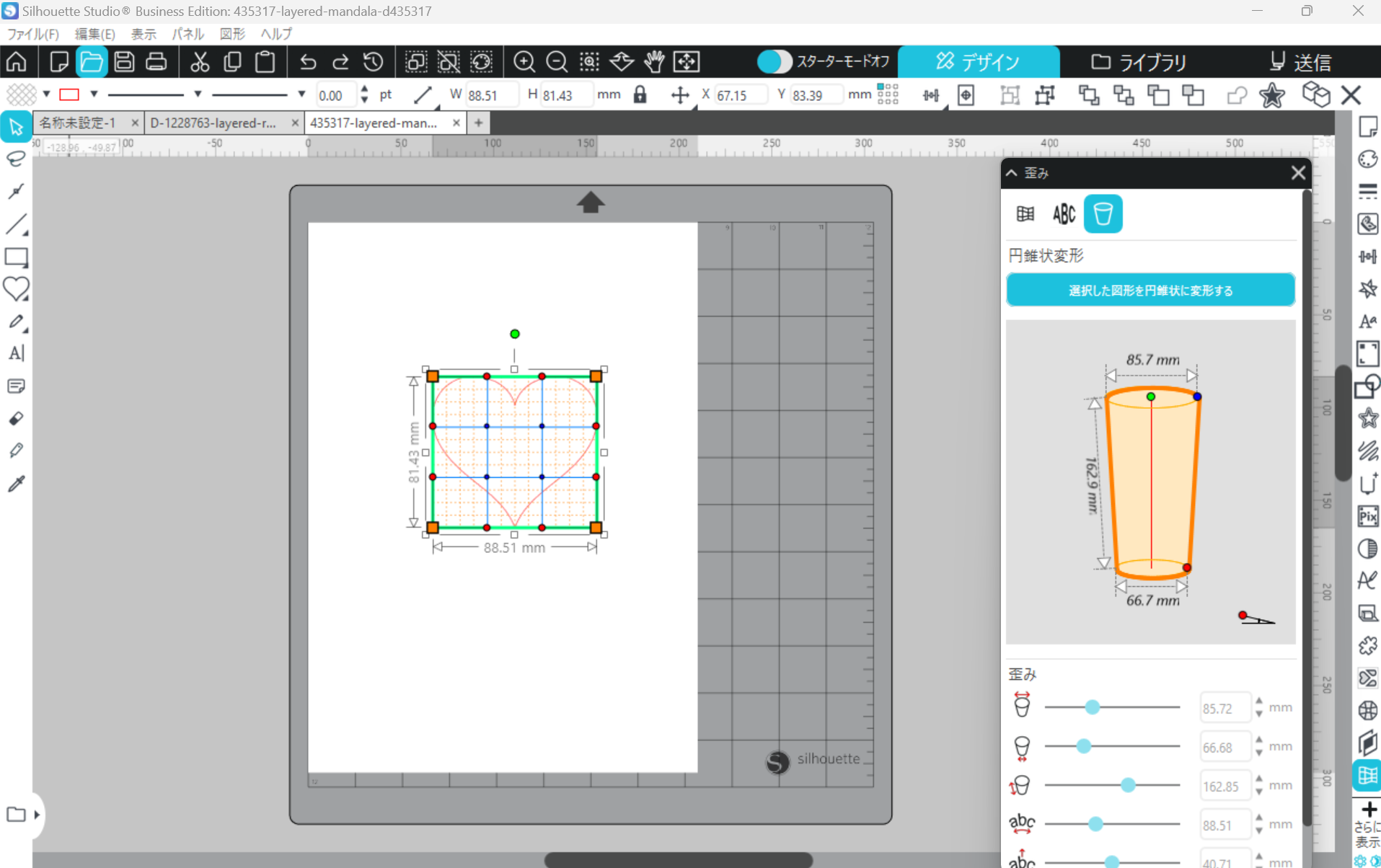Decrease the 66.68 mm bottom diameter
Viewport: 1381px width, 868px height.
click(1259, 753)
